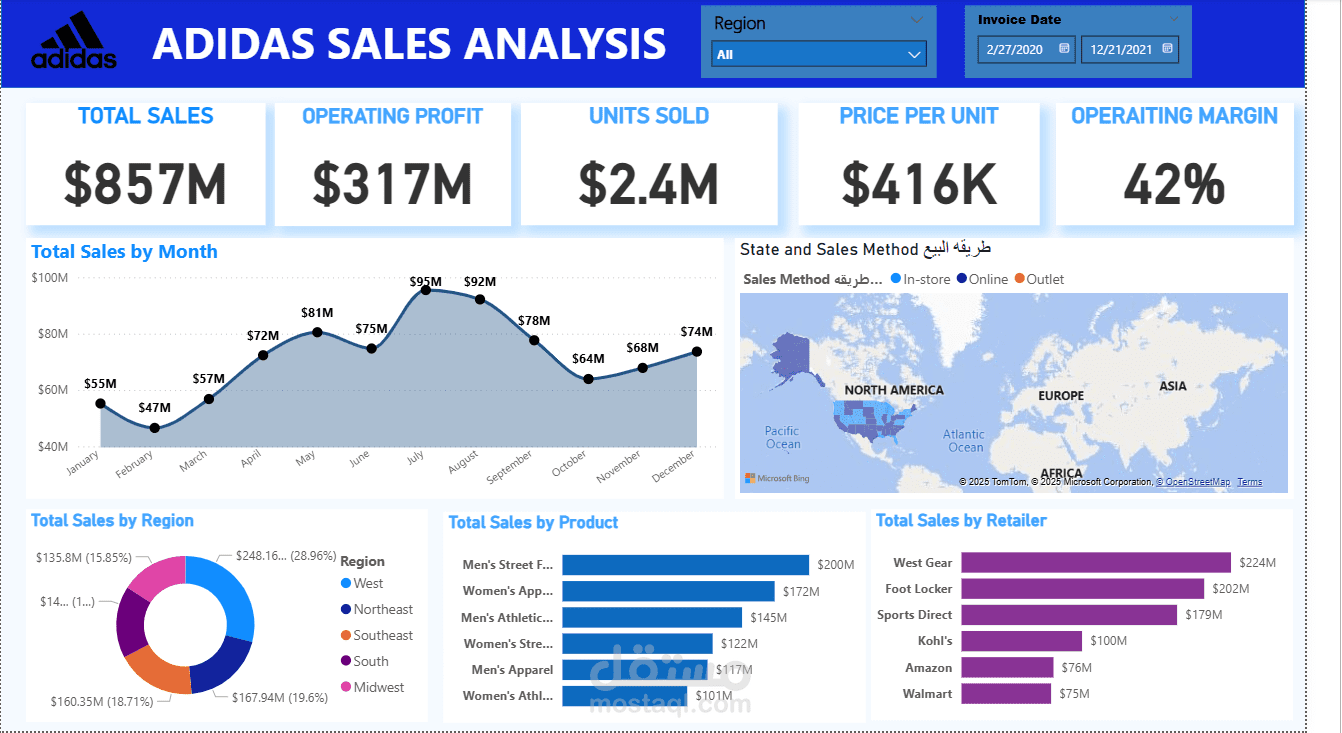The image size is (1342, 733).
Task: Click the Adidas logo in the header
Action: tap(74, 40)
